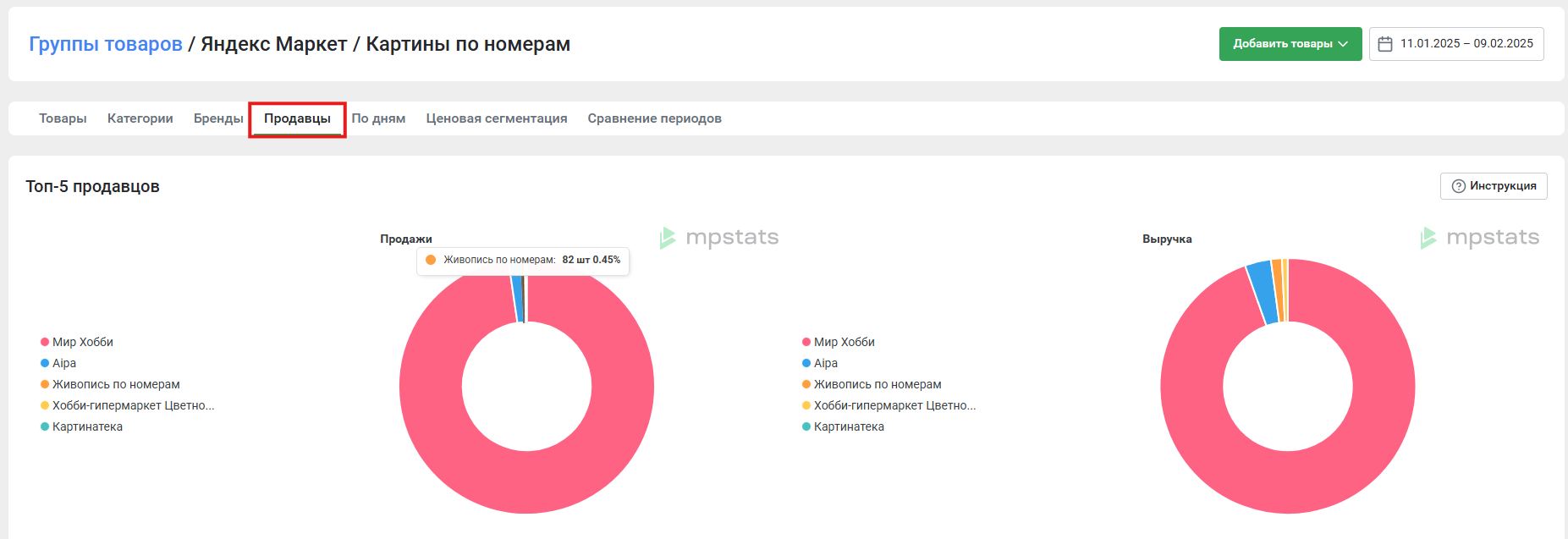The height and width of the screenshot is (539, 1568).
Task: Open the Группы товаров breadcrumb link
Action: click(x=106, y=44)
